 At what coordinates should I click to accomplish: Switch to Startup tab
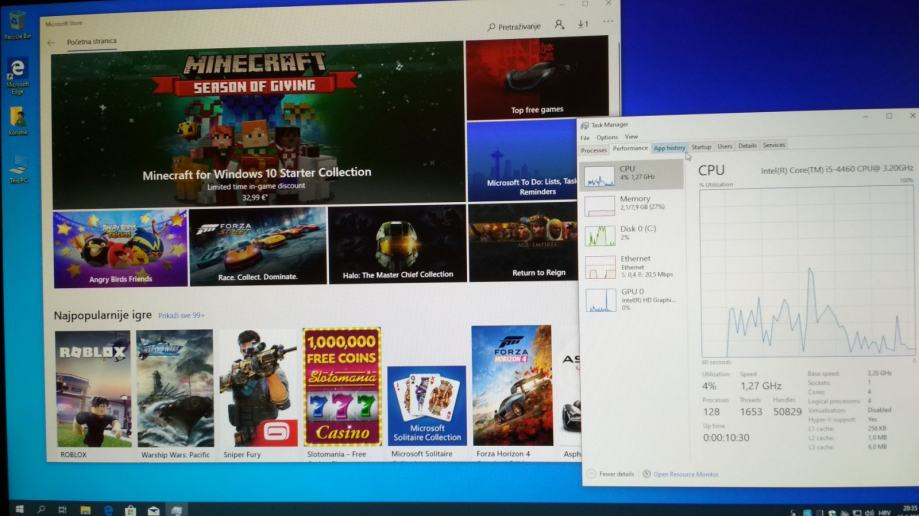tap(701, 147)
